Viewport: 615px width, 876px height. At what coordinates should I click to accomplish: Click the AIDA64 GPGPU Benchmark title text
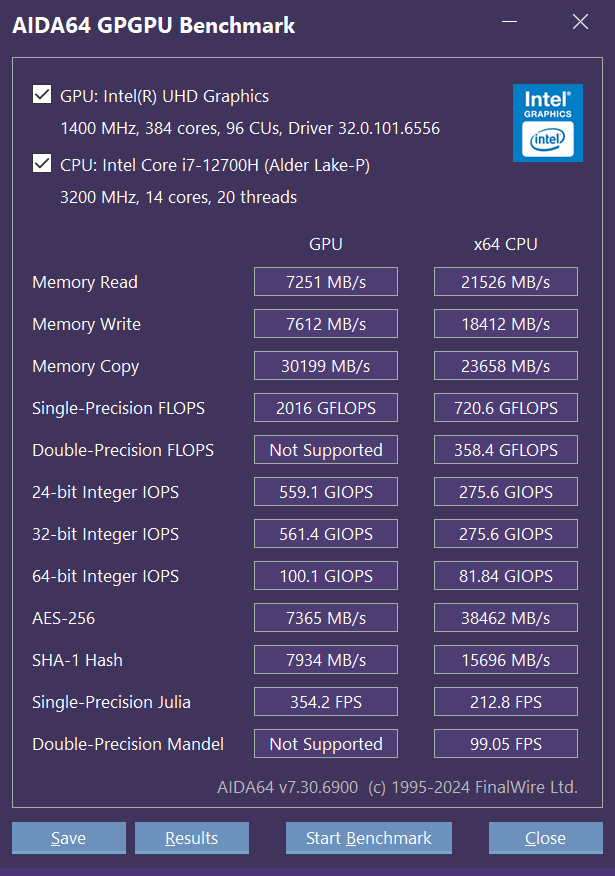[x=154, y=26]
